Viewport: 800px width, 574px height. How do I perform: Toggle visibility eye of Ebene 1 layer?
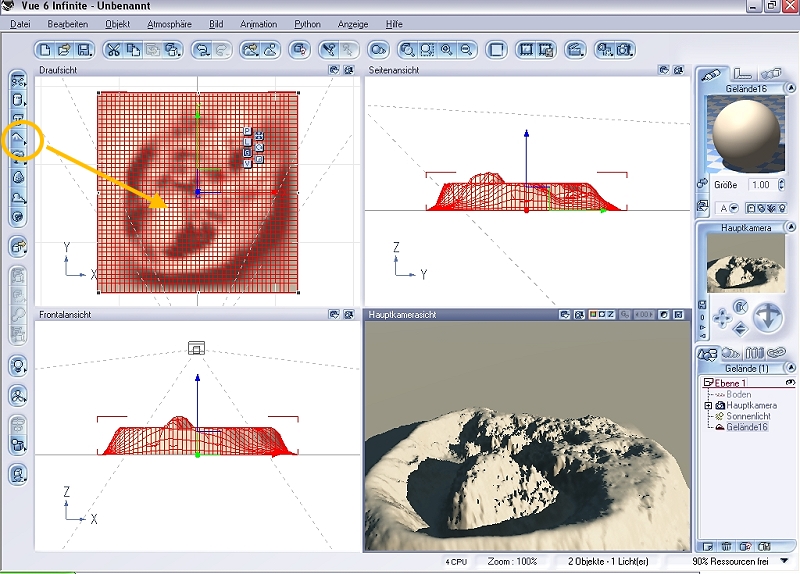pyautogui.click(x=790, y=382)
